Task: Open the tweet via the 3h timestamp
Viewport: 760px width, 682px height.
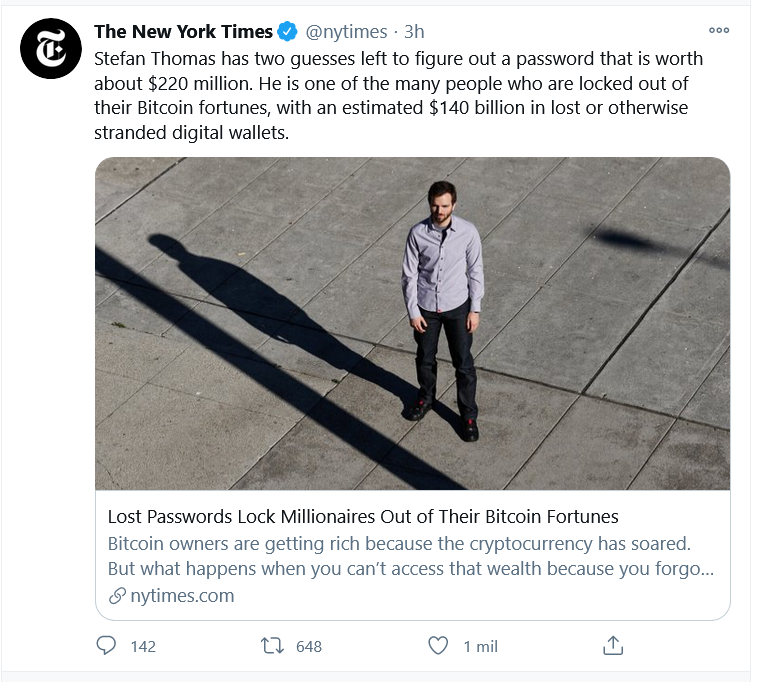Action: tap(414, 32)
